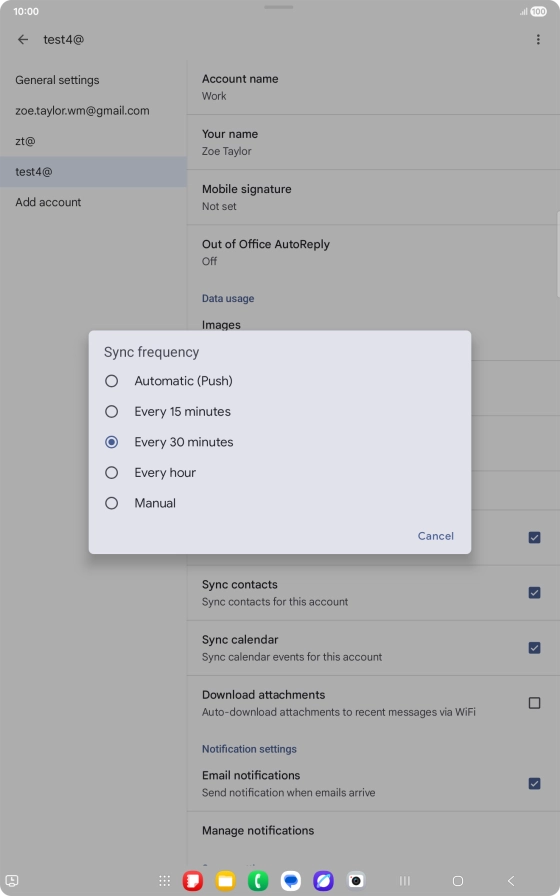
Task: Open the camera app in taskbar
Action: pyautogui.click(x=356, y=881)
